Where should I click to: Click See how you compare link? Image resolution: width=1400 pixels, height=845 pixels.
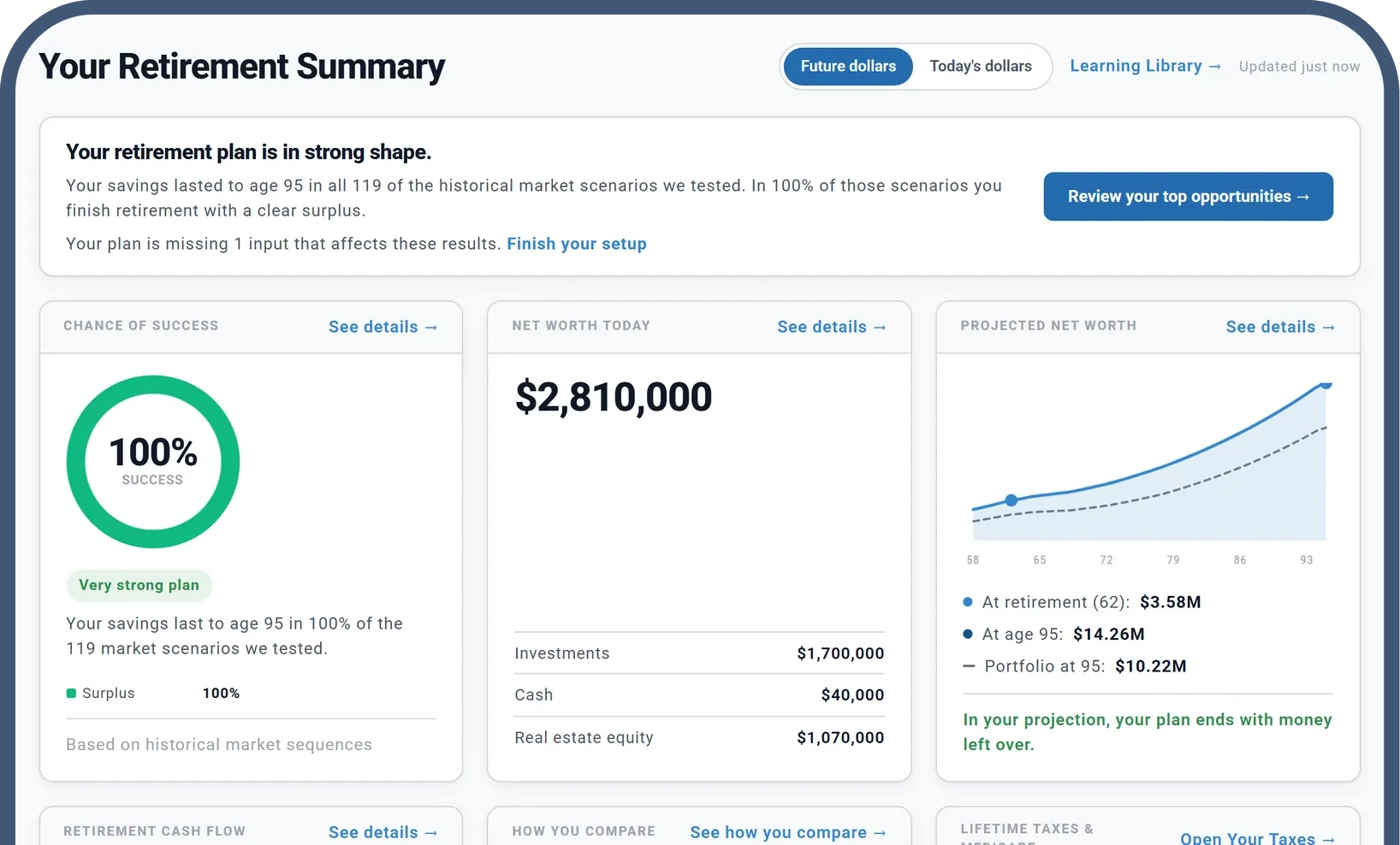[787, 832]
